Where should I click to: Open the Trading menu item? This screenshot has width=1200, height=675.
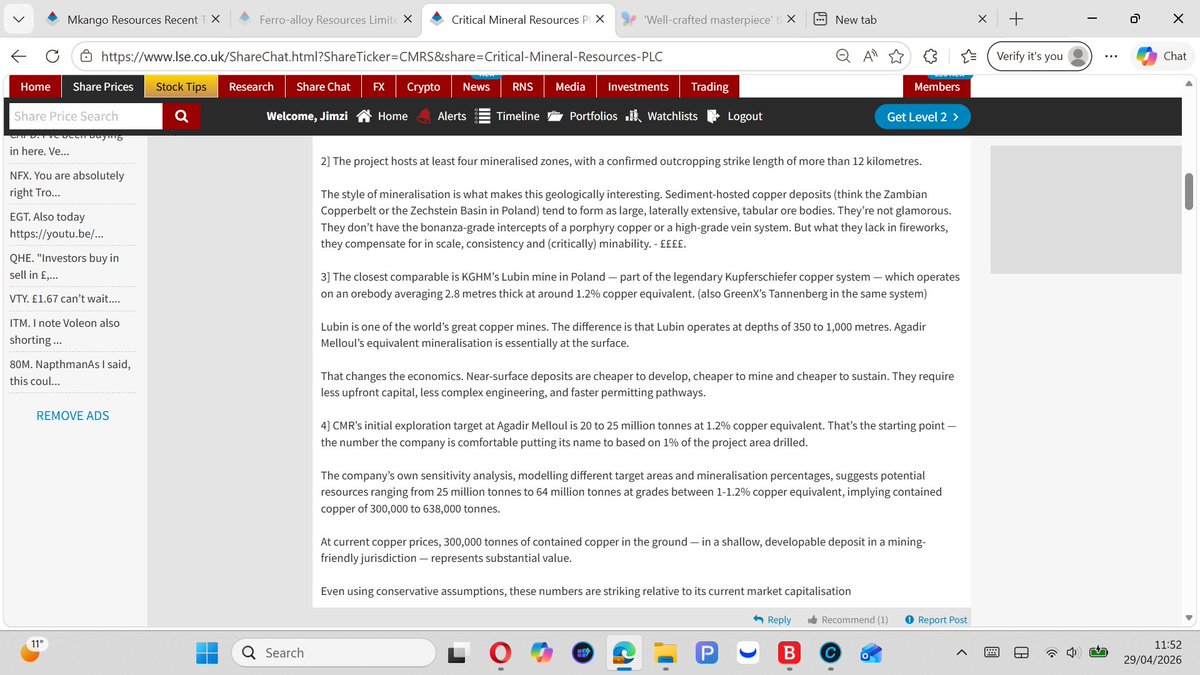710,87
